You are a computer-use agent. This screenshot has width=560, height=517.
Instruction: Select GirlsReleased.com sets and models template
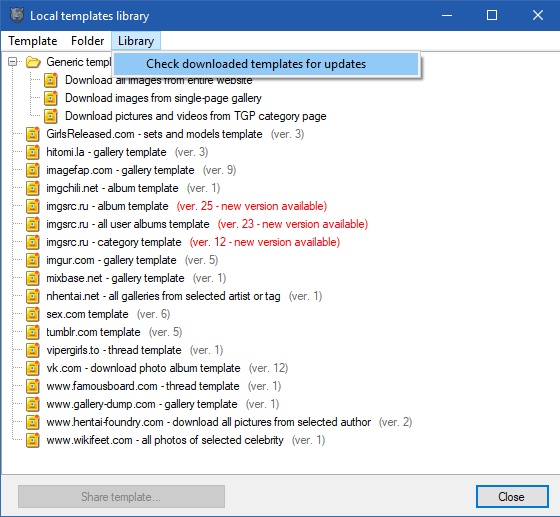[x=154, y=134]
